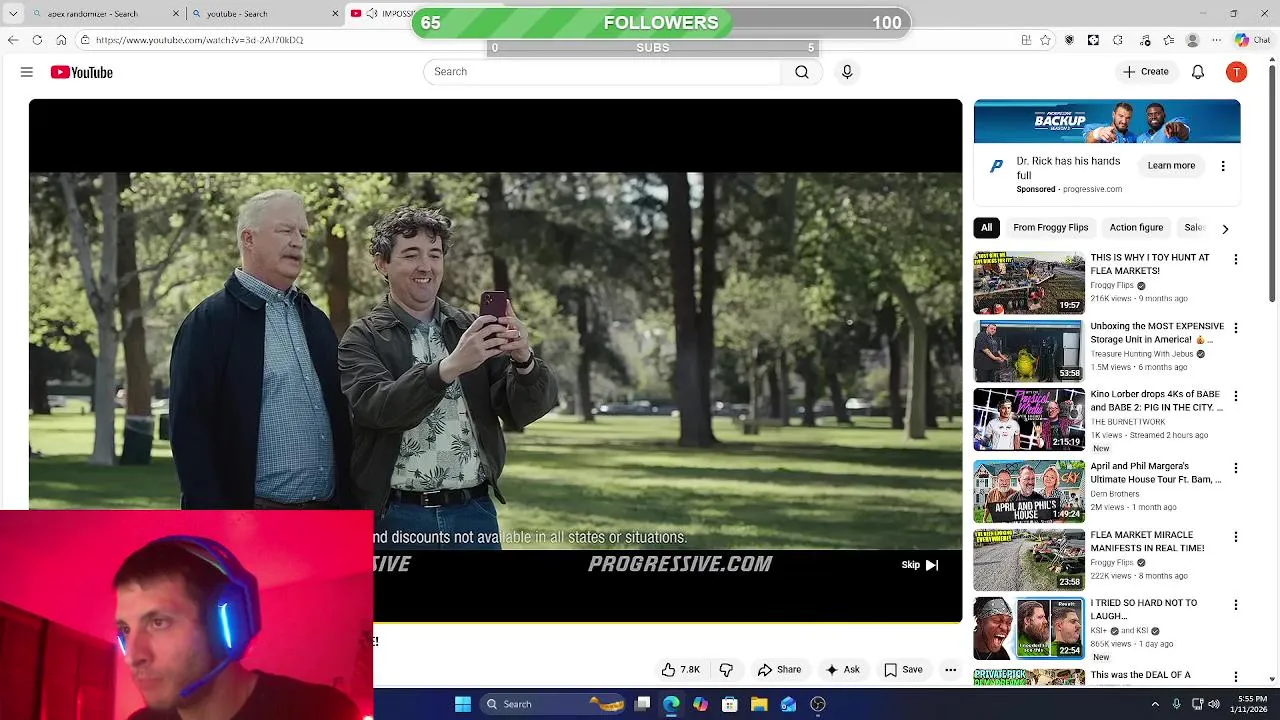Viewport: 1280px width, 720px height.
Task: Add this page to favorites star
Action: coord(1046,40)
